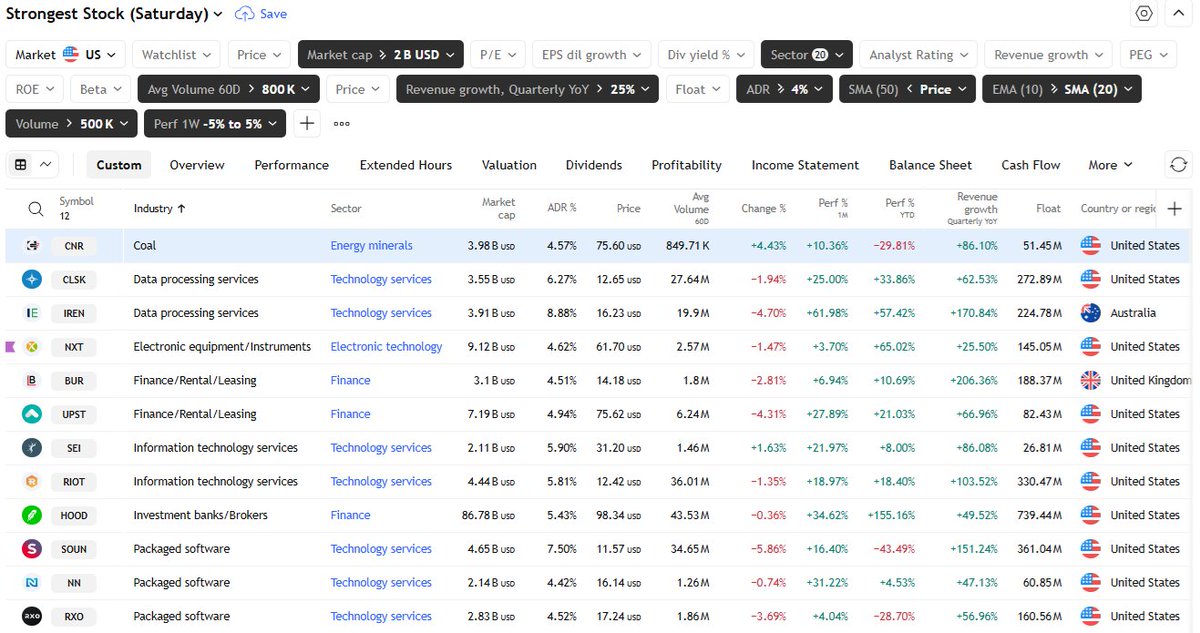Open the Analyst Rating filter dropdown
The height and width of the screenshot is (633, 1200).
click(x=919, y=55)
